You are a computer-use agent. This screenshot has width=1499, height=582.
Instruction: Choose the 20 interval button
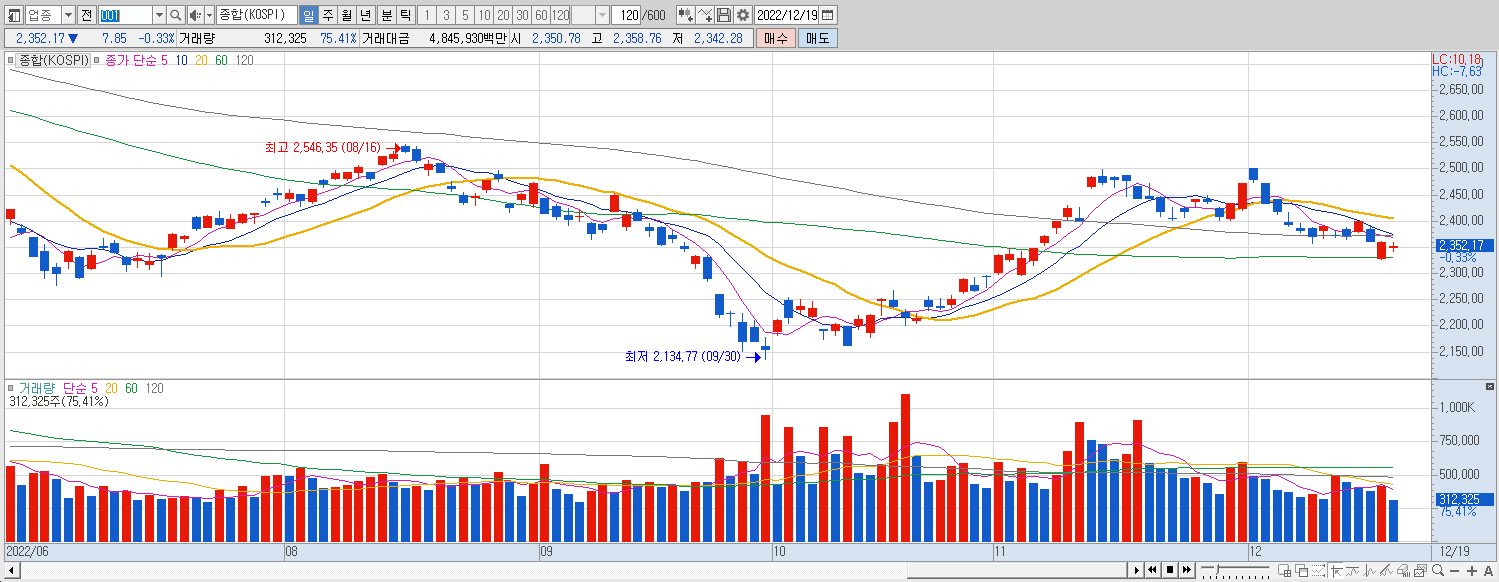[503, 15]
